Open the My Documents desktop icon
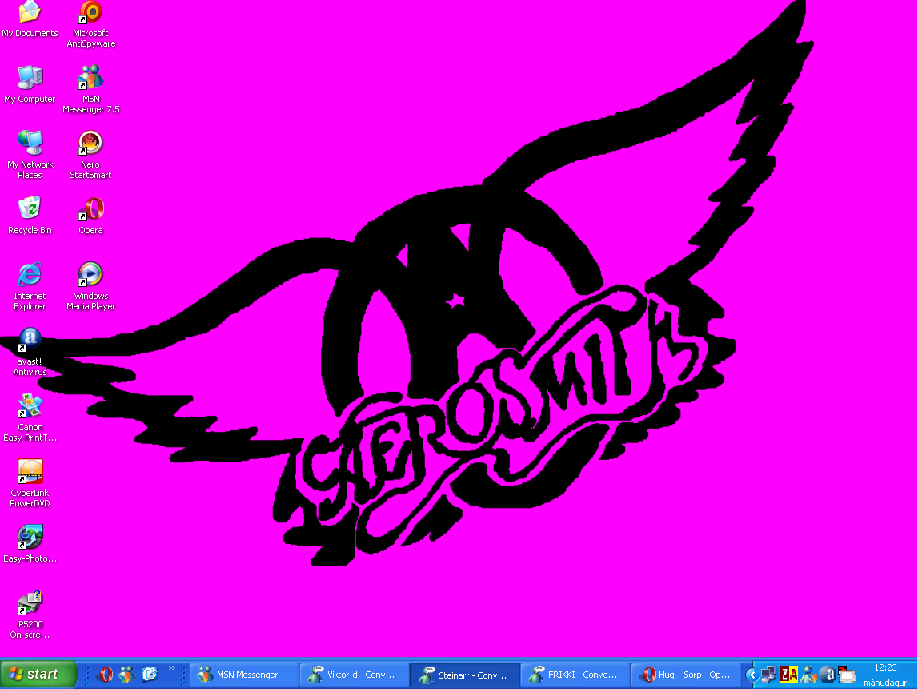The height and width of the screenshot is (689, 917). coord(29,19)
